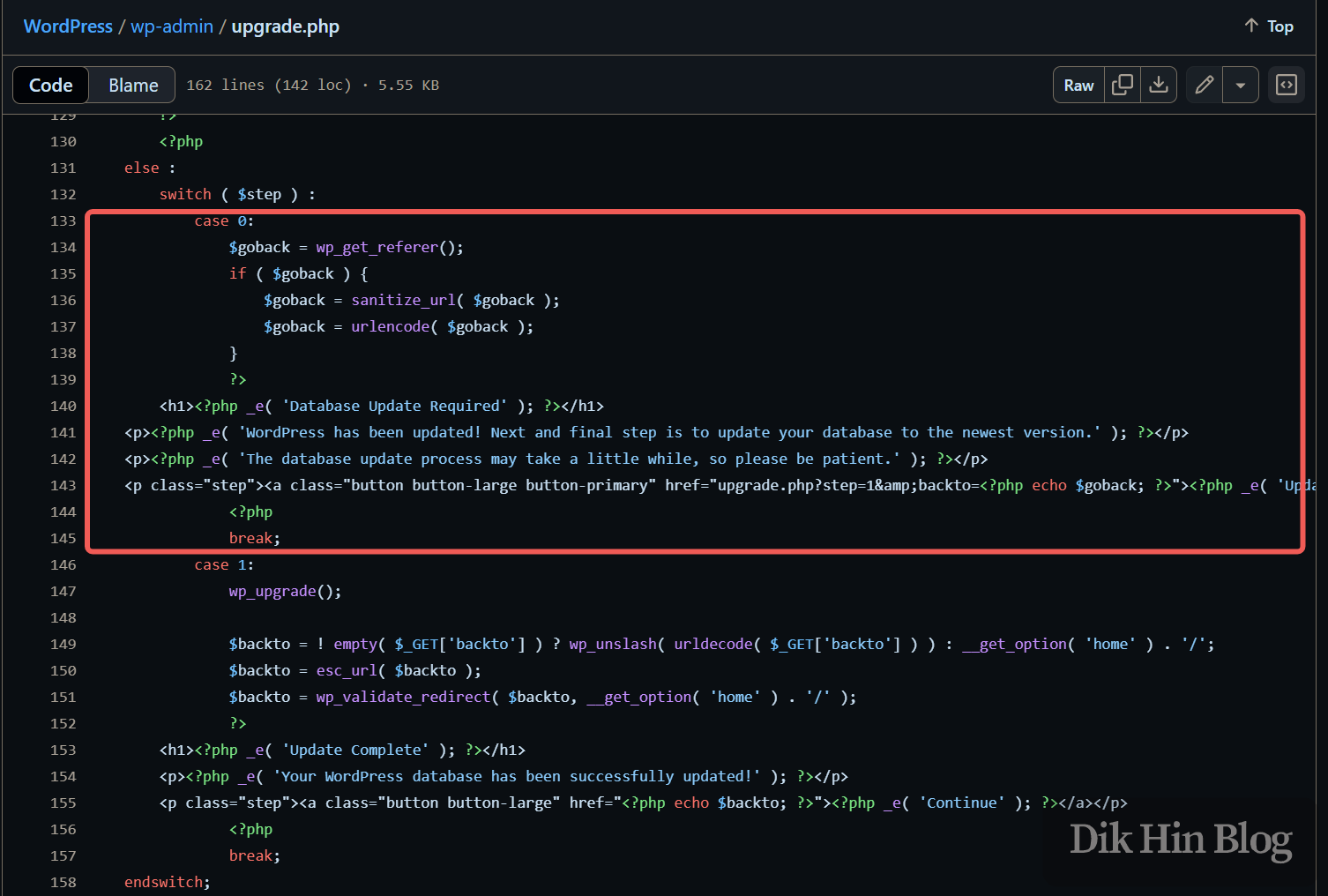Download the upgrade.php file

tap(1159, 85)
